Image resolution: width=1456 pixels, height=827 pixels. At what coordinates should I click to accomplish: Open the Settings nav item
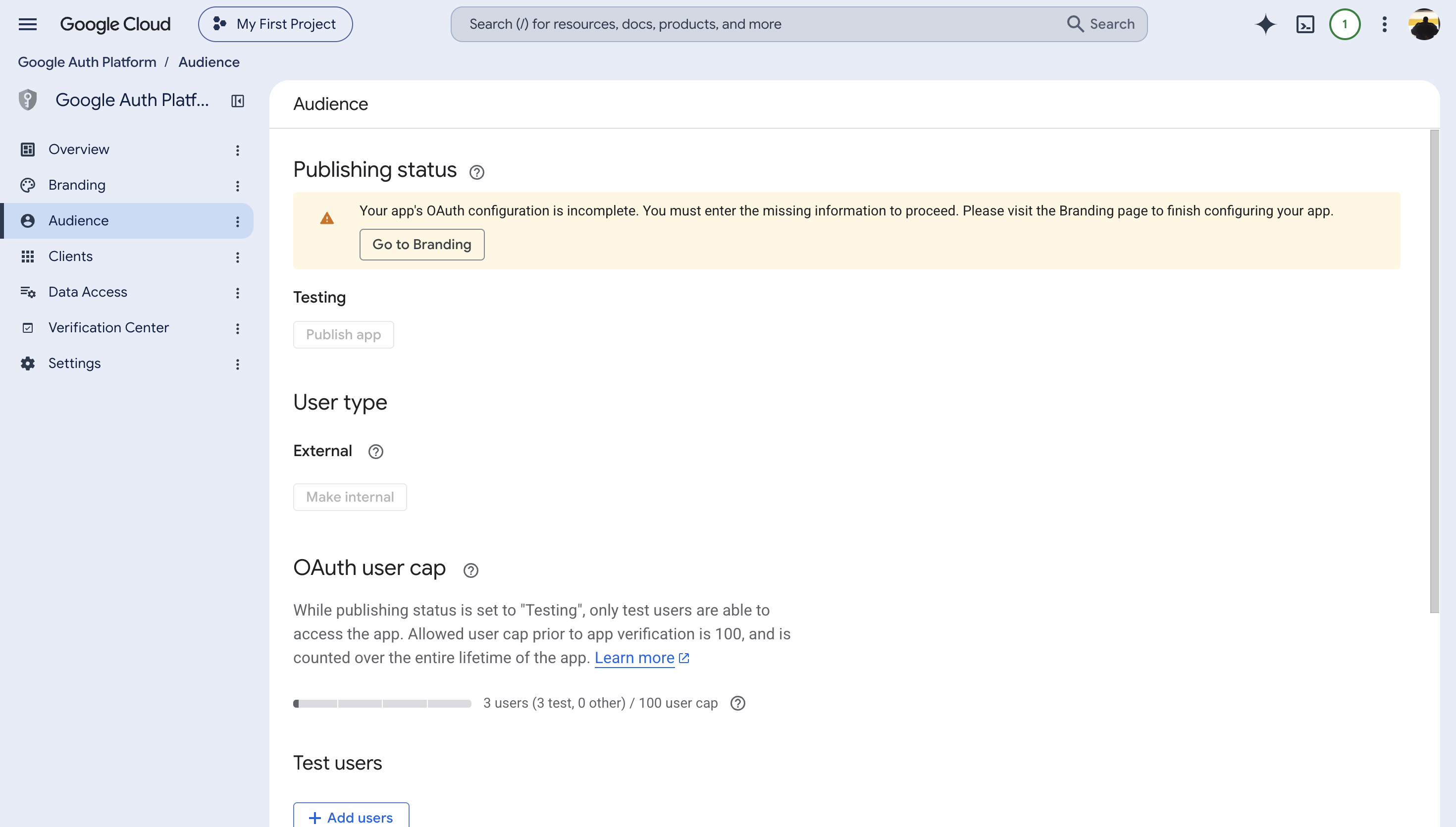click(x=74, y=363)
